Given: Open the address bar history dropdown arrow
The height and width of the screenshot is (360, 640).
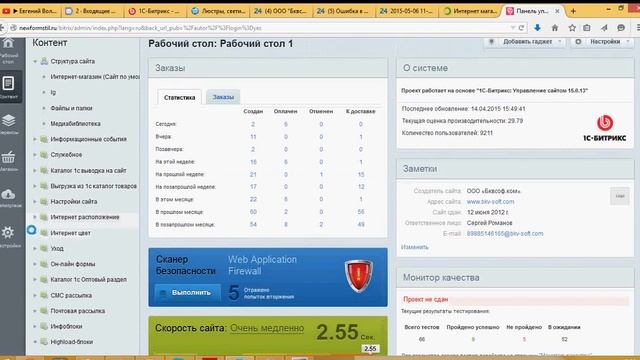Looking at the screenshot, I should pos(513,28).
